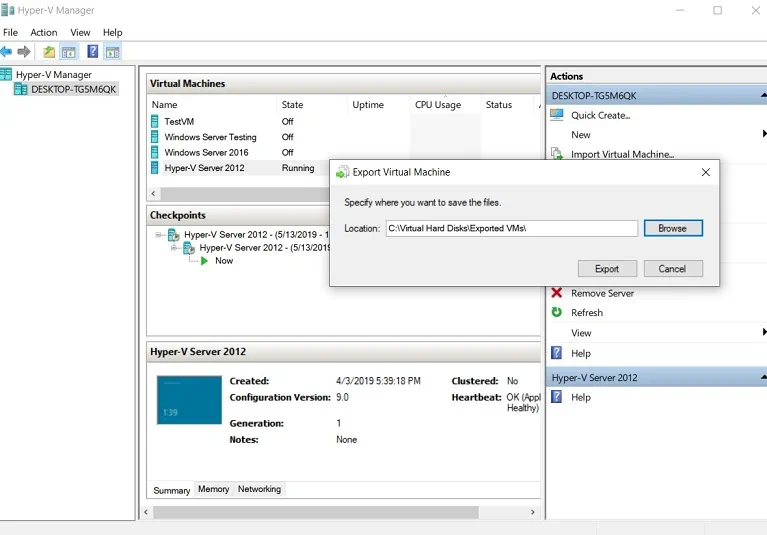This screenshot has height=535, width=767.
Task: Click the Export button
Action: pos(607,269)
